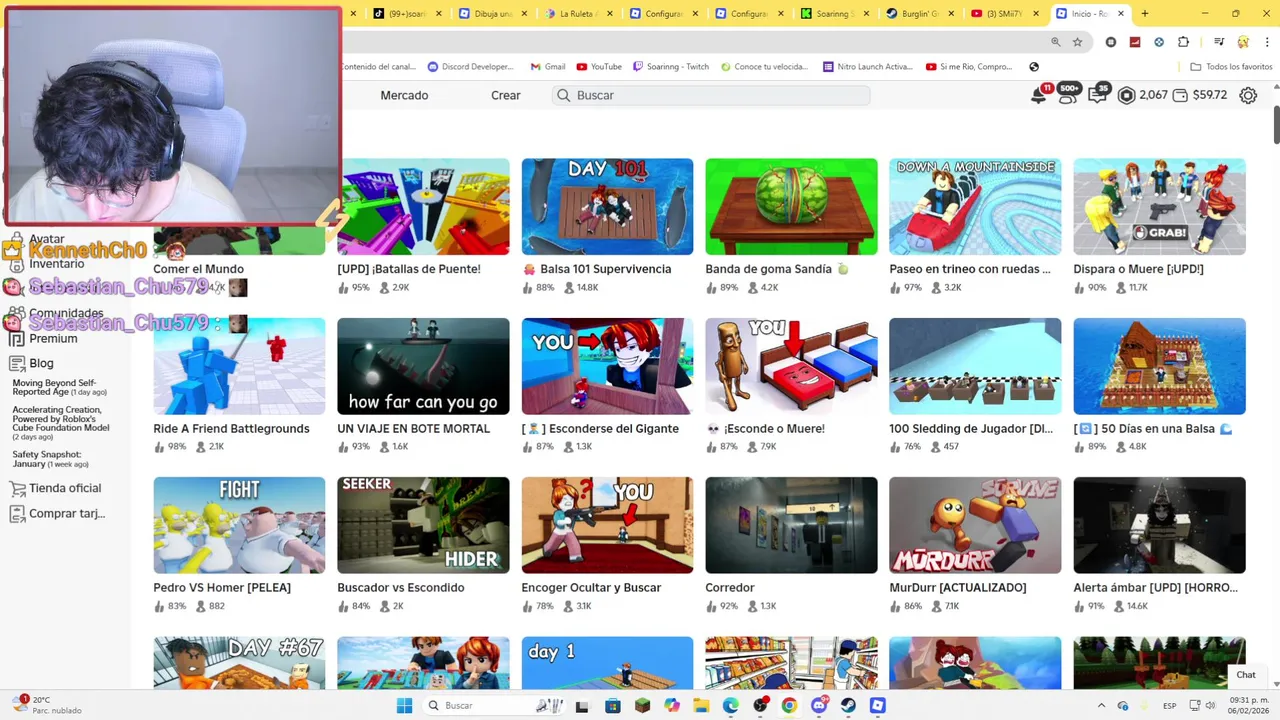1280x720 pixels.
Task: Open Ride A Friend Battlegrounds thumbnail
Action: click(239, 366)
